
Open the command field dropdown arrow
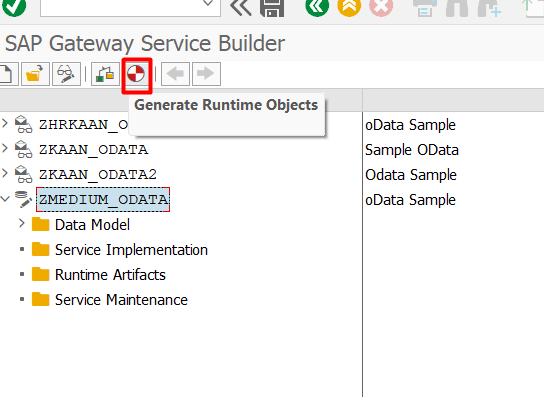pyautogui.click(x=207, y=4)
